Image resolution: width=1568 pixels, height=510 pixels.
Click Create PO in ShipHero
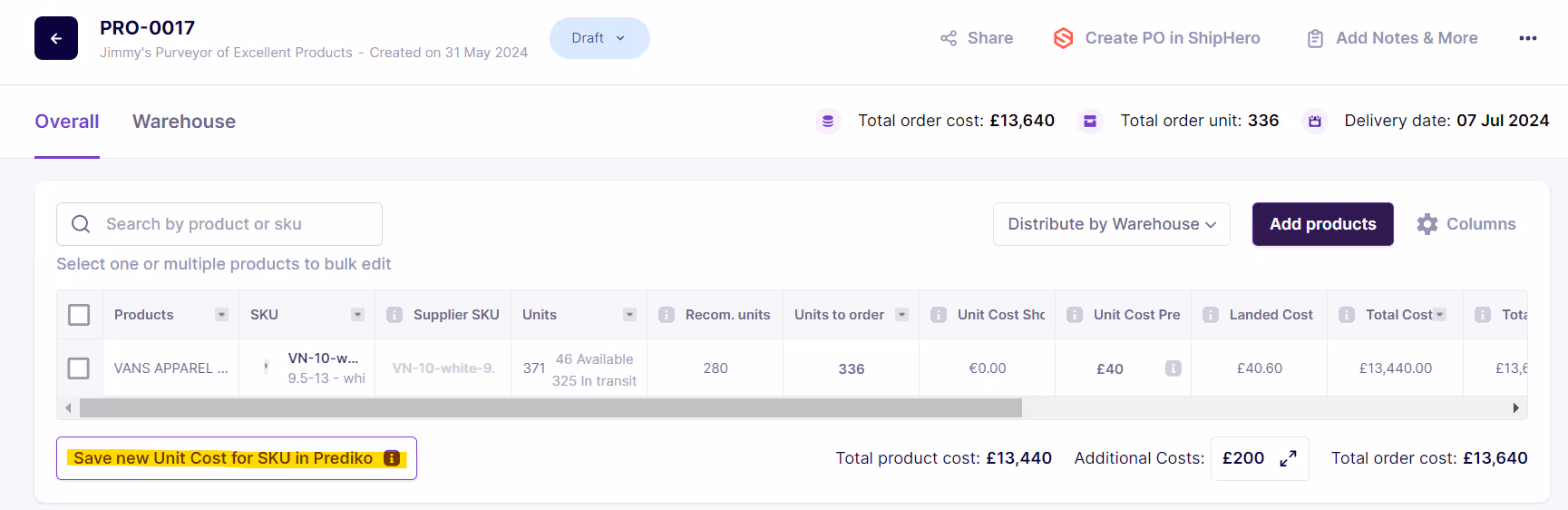pos(1156,38)
